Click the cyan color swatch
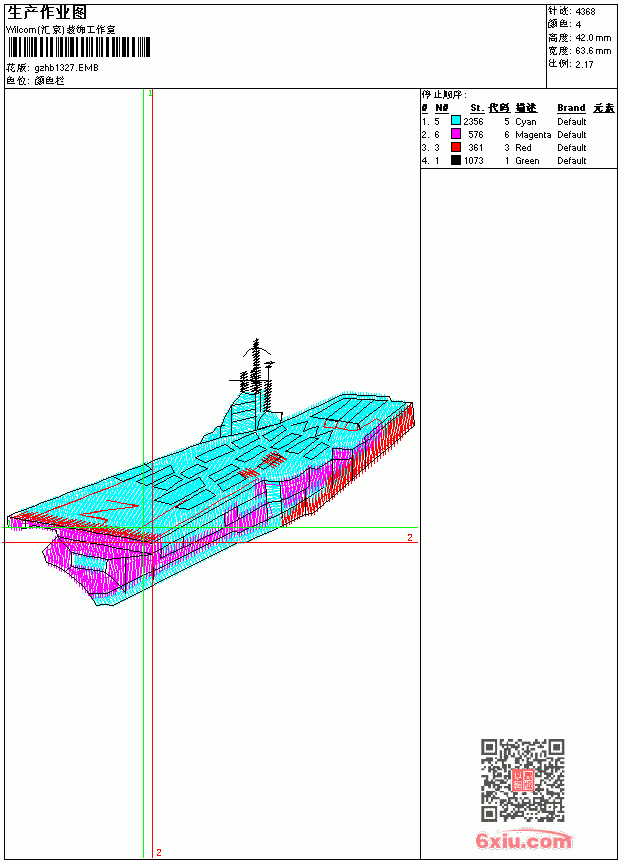 [x=455, y=121]
